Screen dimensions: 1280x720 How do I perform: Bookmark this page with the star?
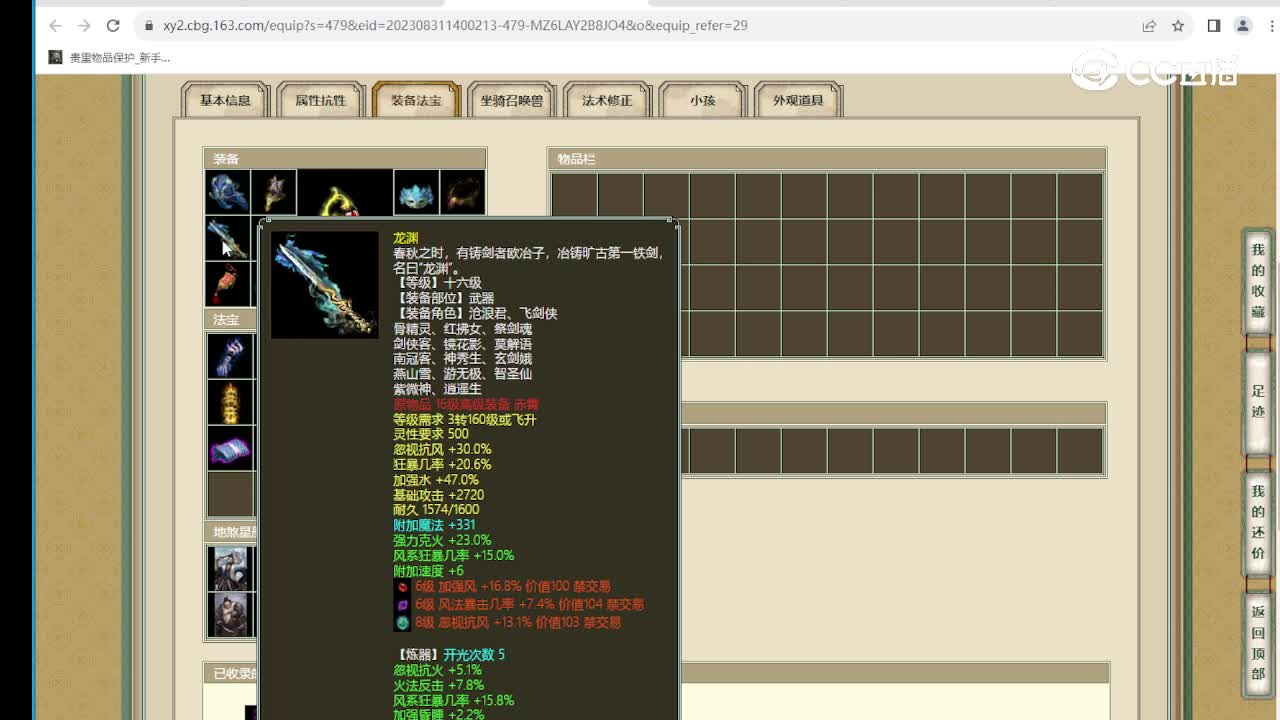coord(1178,26)
